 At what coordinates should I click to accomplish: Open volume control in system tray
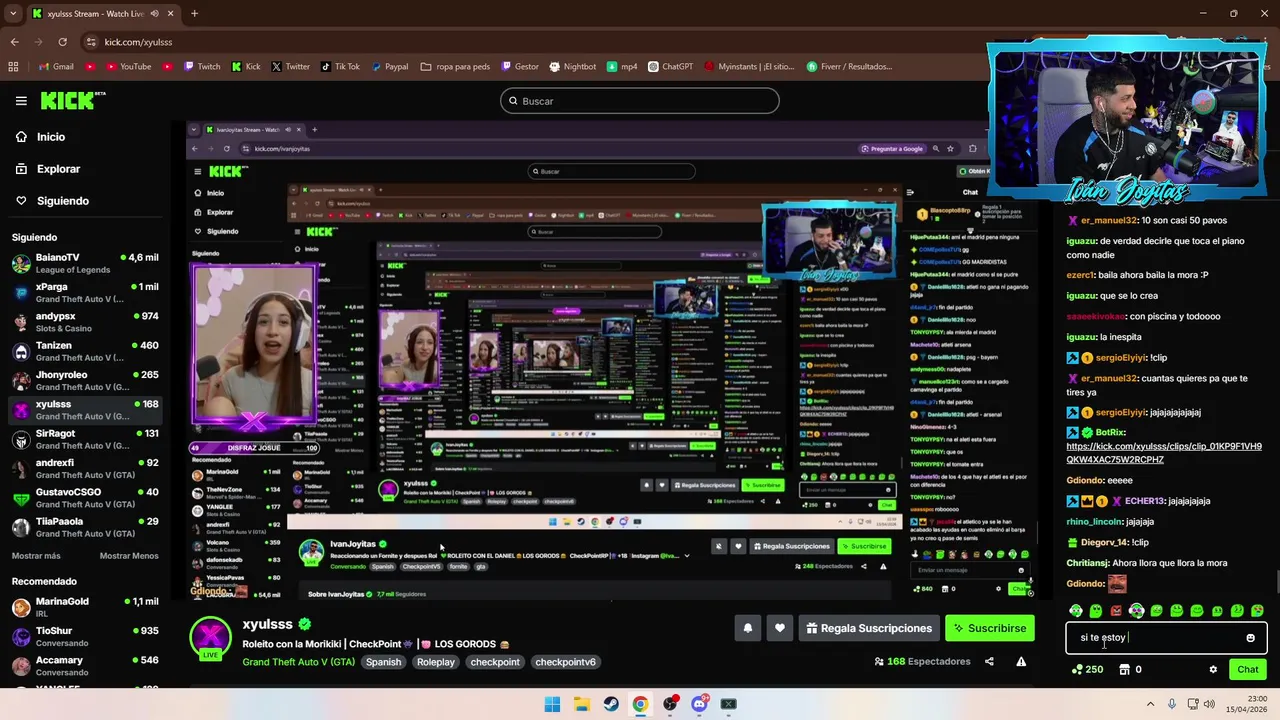coord(1210,704)
